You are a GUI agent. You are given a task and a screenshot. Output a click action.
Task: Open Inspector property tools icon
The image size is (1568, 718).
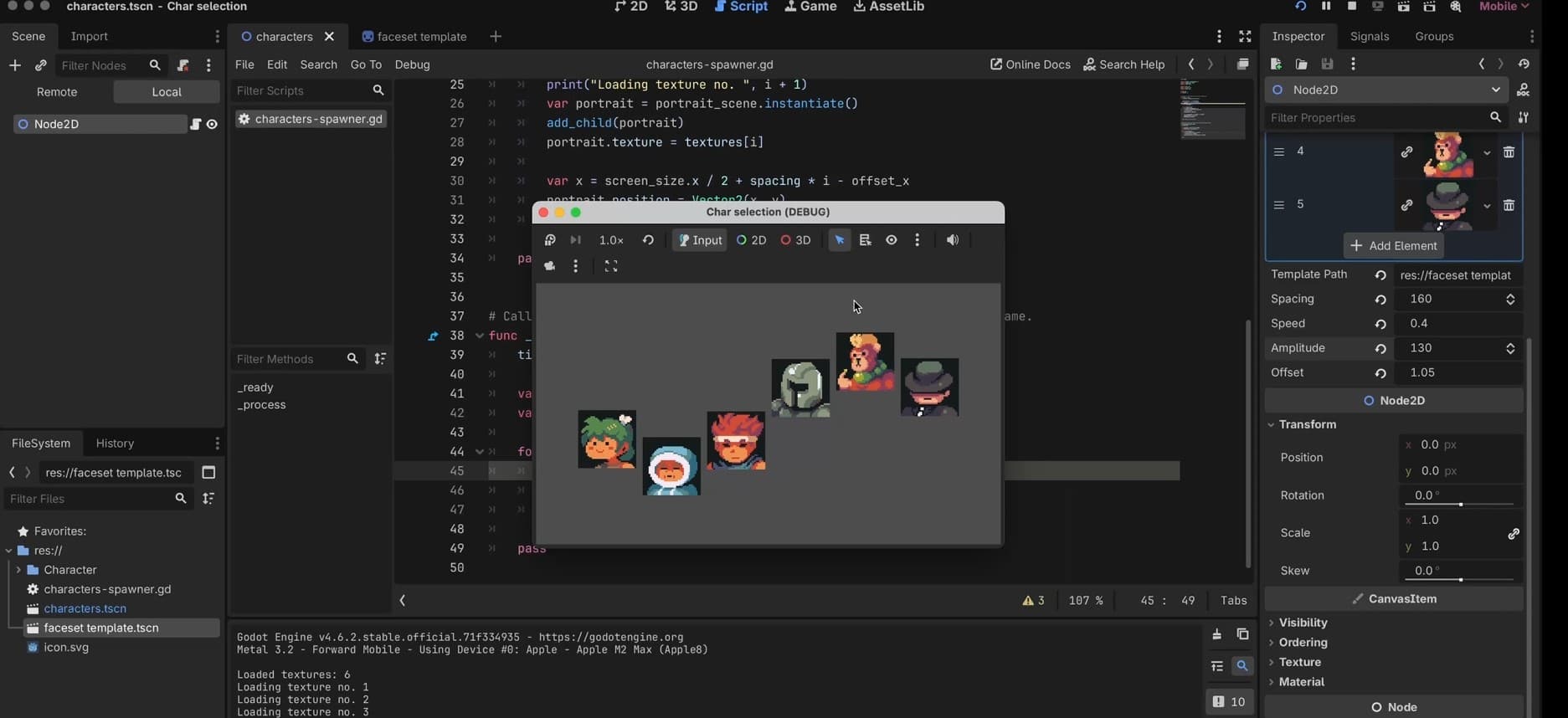[1524, 118]
